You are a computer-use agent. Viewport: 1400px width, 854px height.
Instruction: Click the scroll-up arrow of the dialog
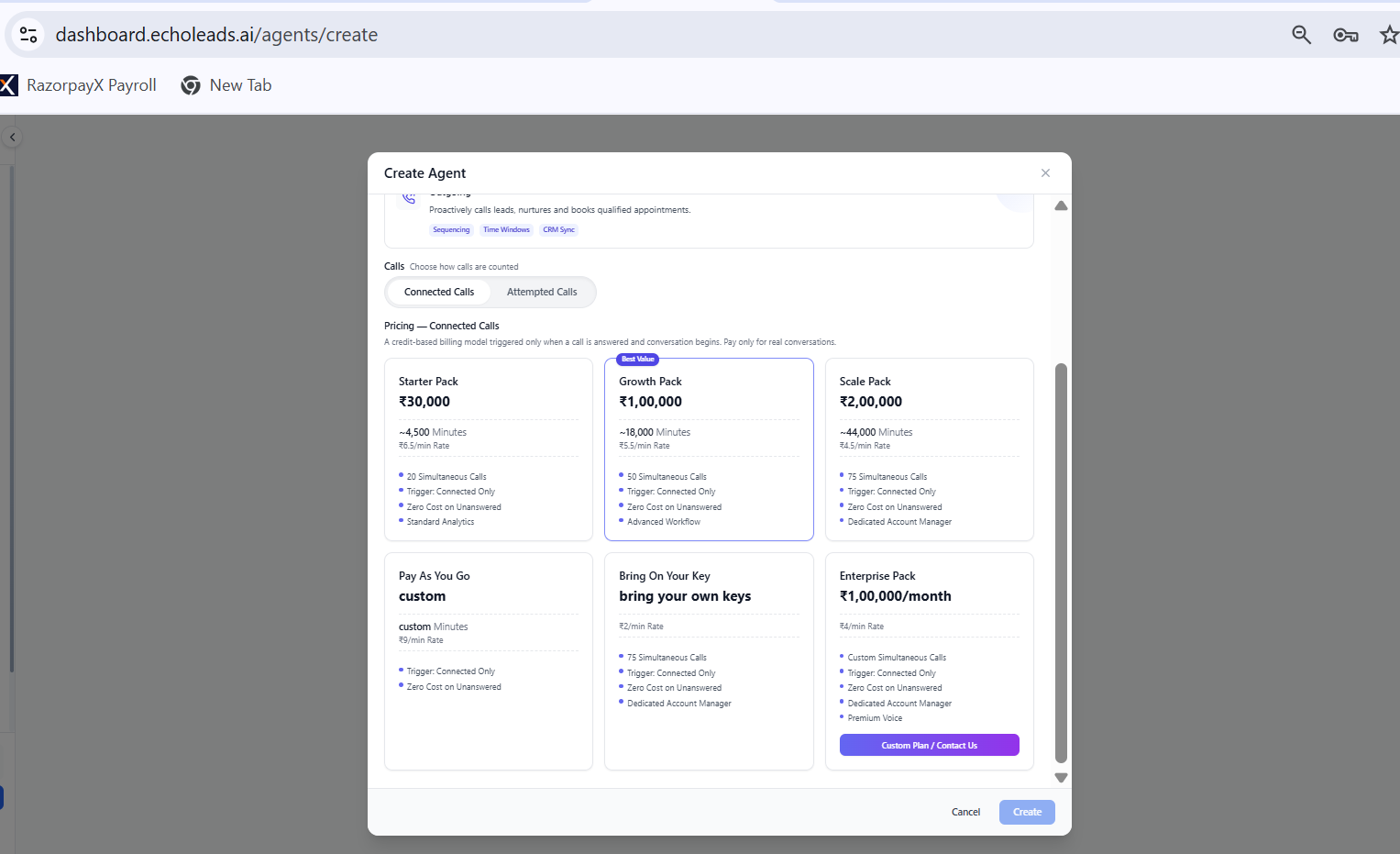coord(1061,205)
